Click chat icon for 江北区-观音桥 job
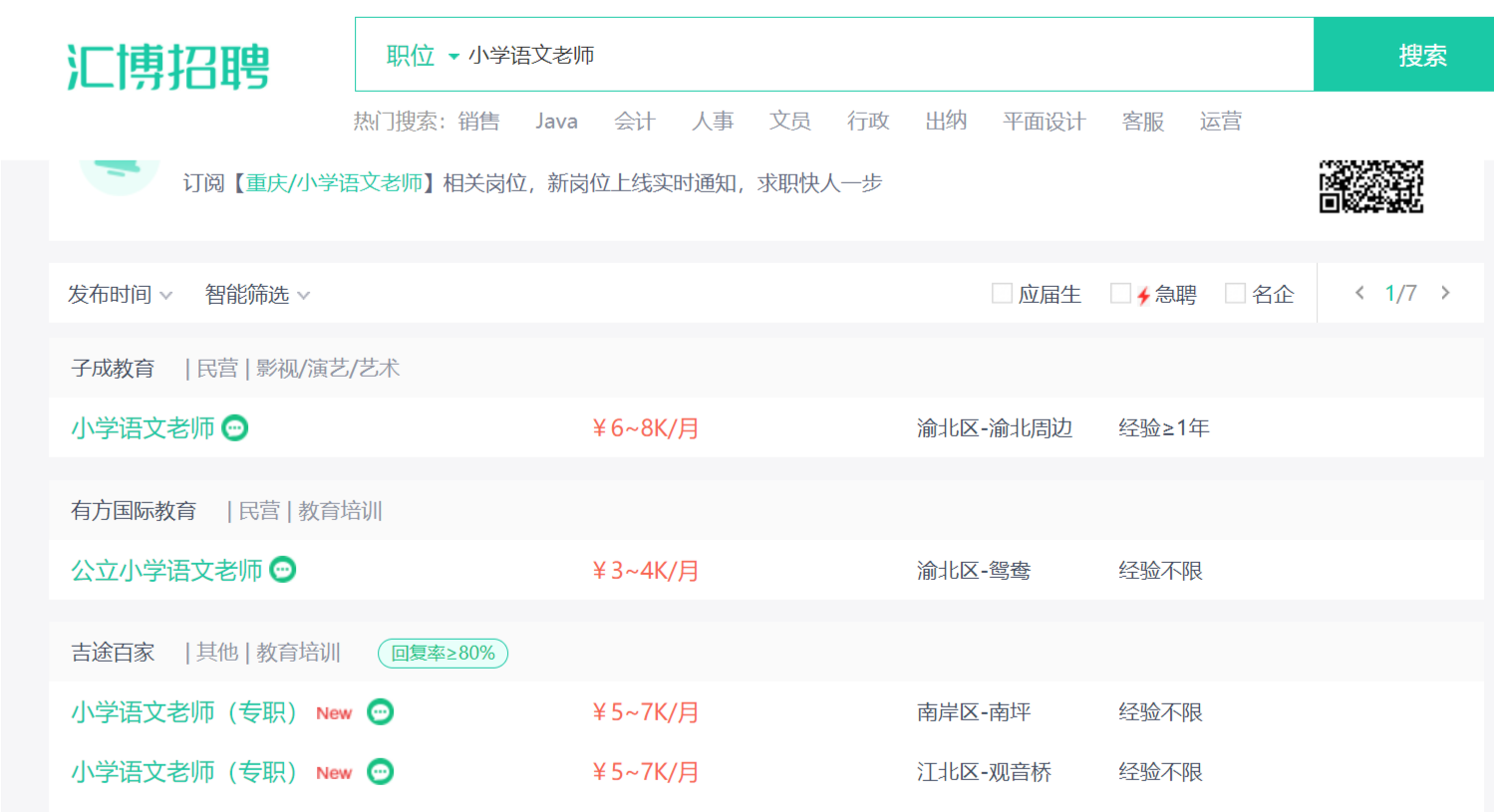 381,772
